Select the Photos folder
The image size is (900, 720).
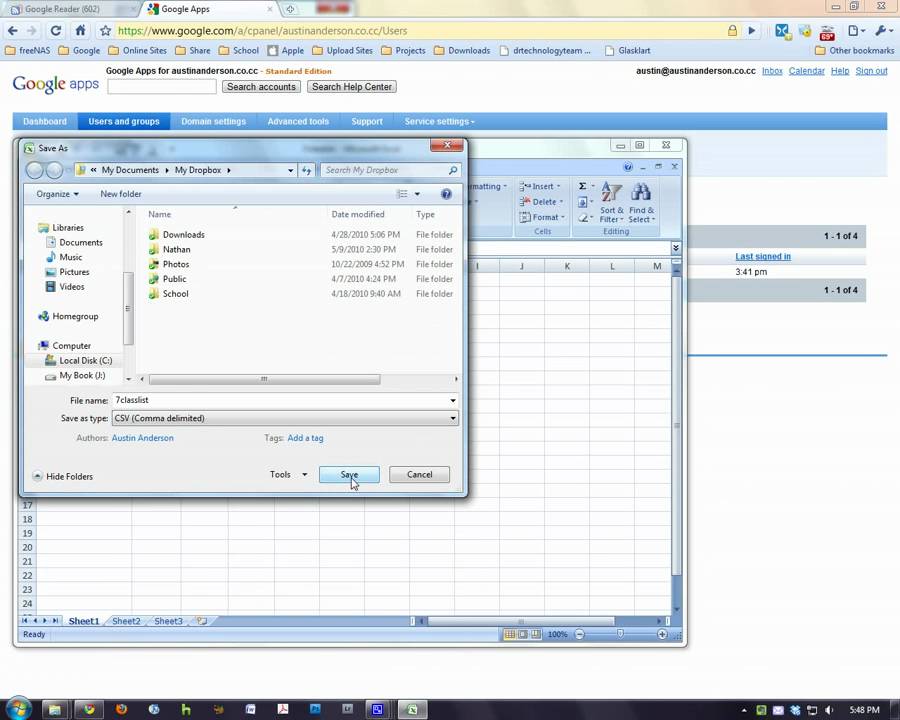click(x=176, y=264)
